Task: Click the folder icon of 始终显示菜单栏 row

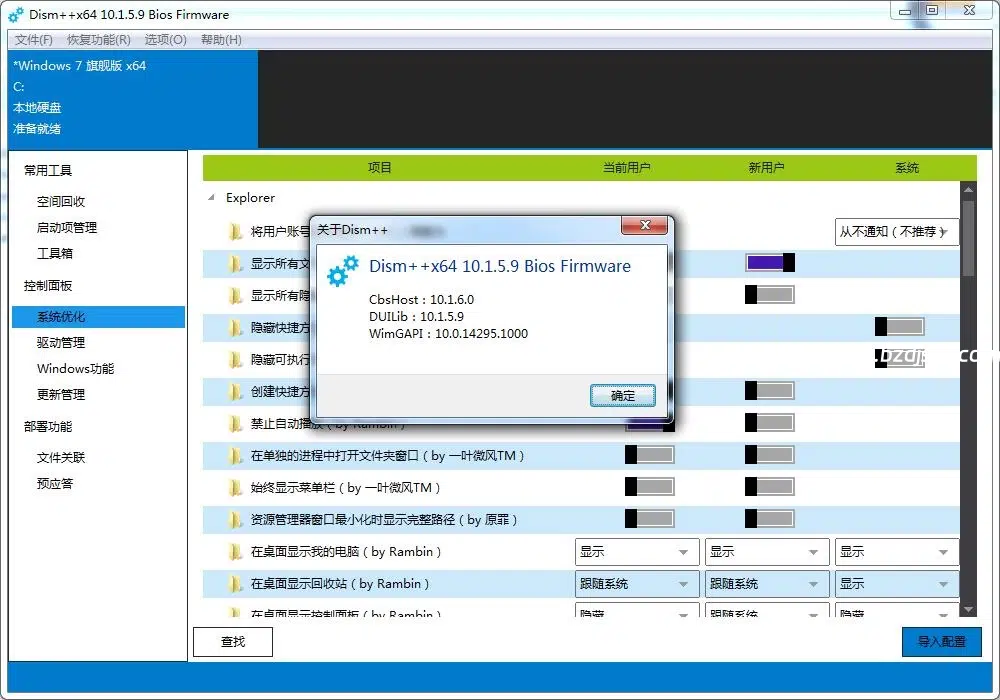Action: coord(235,488)
